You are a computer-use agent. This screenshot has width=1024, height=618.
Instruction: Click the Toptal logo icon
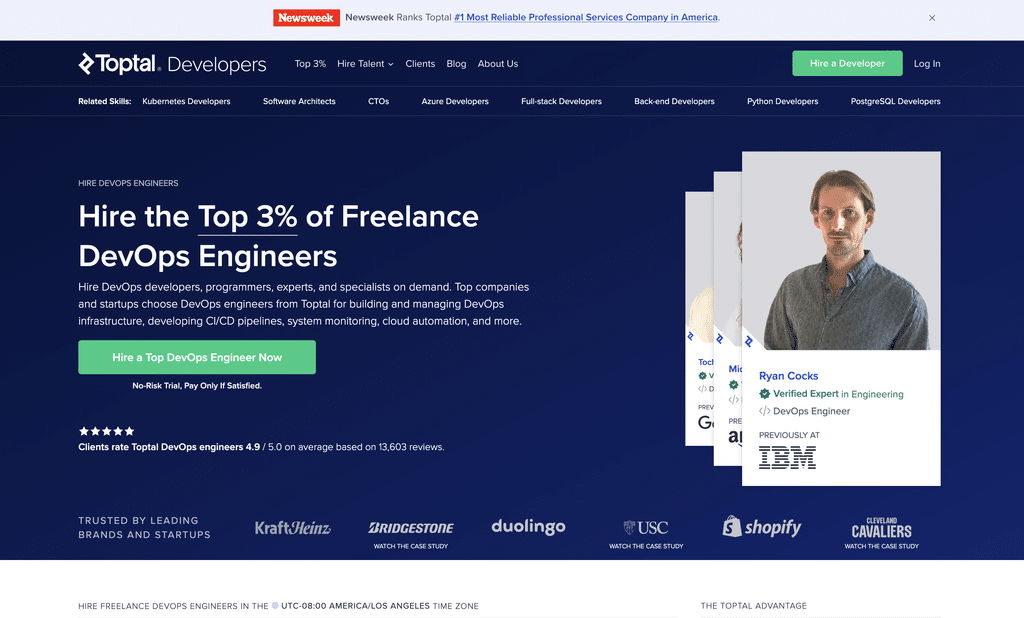pyautogui.click(x=87, y=63)
